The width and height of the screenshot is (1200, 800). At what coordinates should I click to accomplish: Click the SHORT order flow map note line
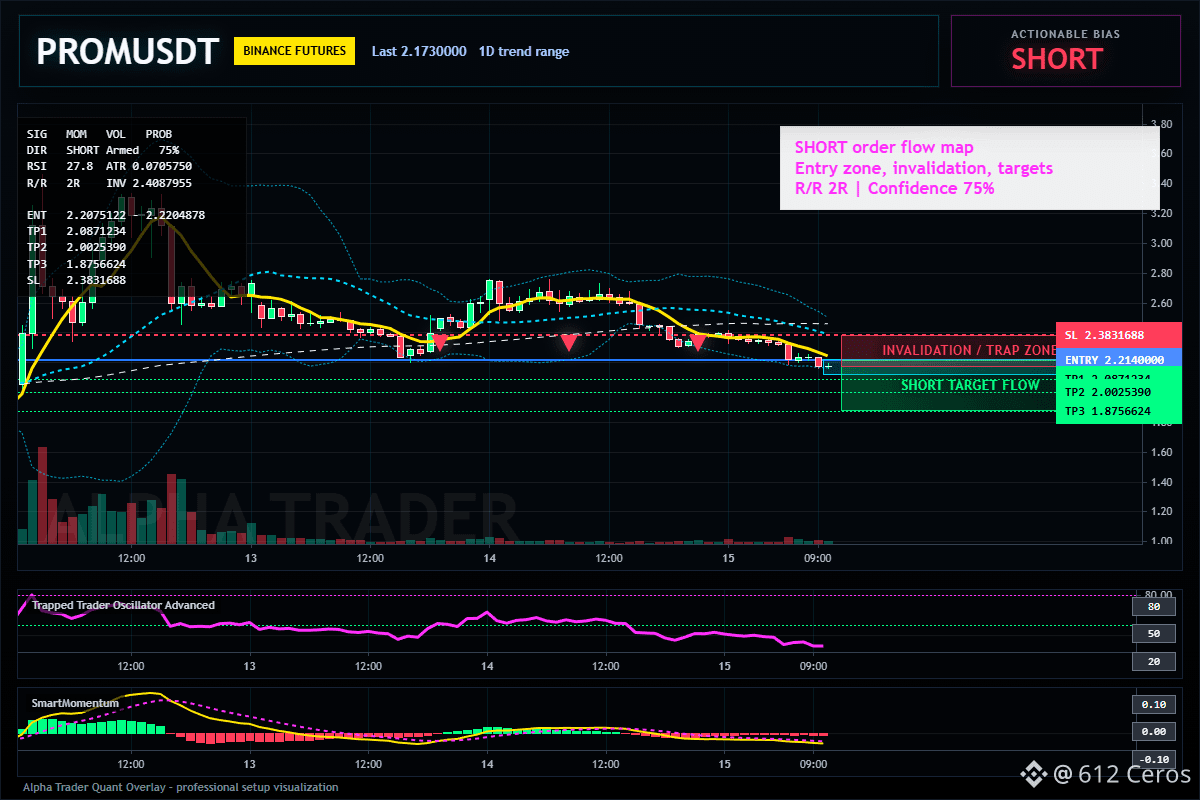[x=884, y=148]
